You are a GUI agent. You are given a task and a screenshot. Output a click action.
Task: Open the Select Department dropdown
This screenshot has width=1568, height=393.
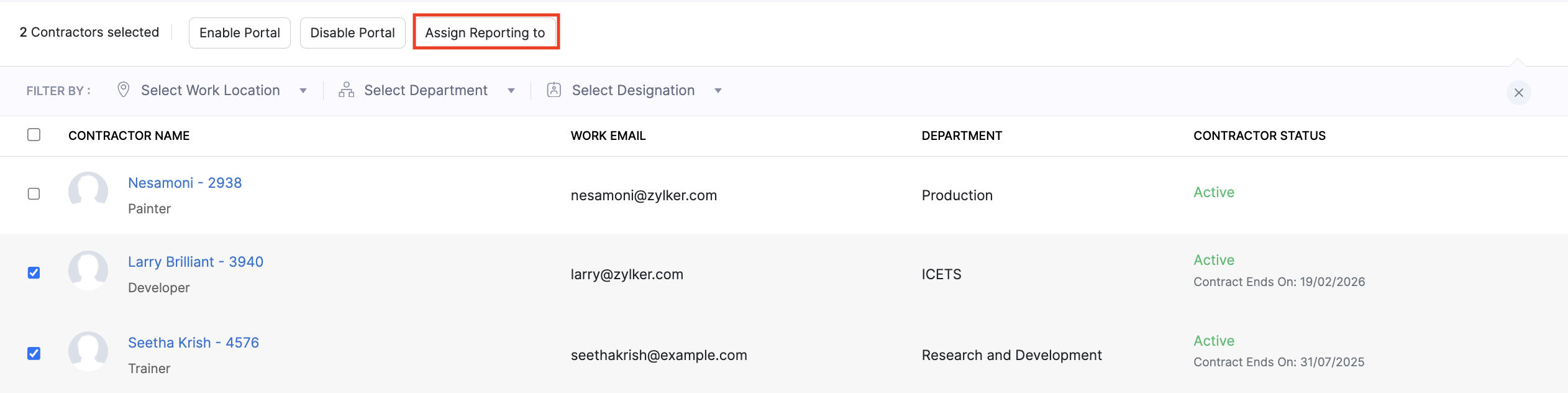point(426,90)
